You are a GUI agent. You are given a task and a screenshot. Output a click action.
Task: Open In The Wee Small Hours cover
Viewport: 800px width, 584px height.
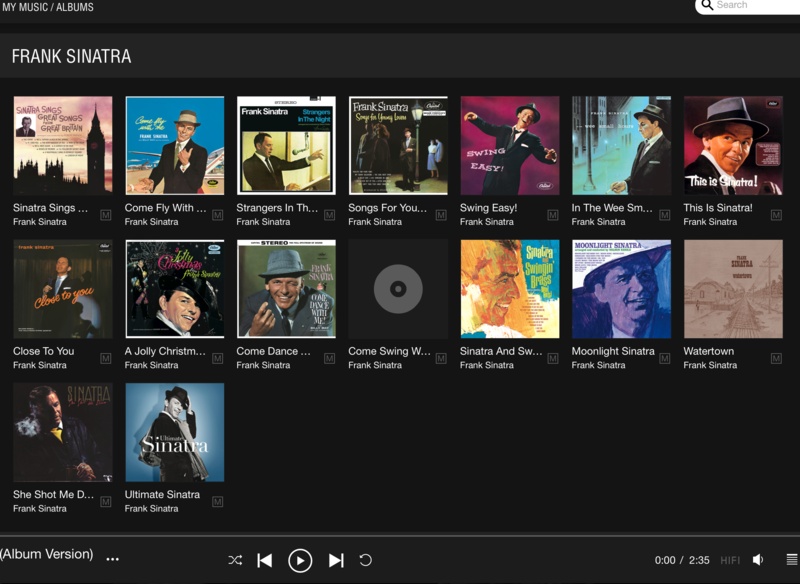[x=621, y=145]
